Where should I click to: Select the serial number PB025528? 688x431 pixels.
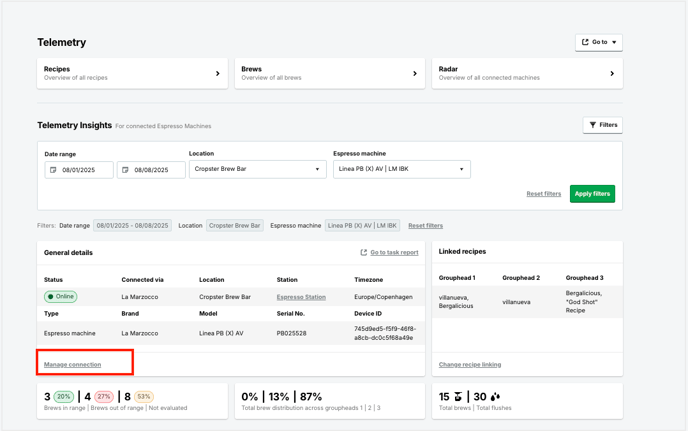(291, 334)
